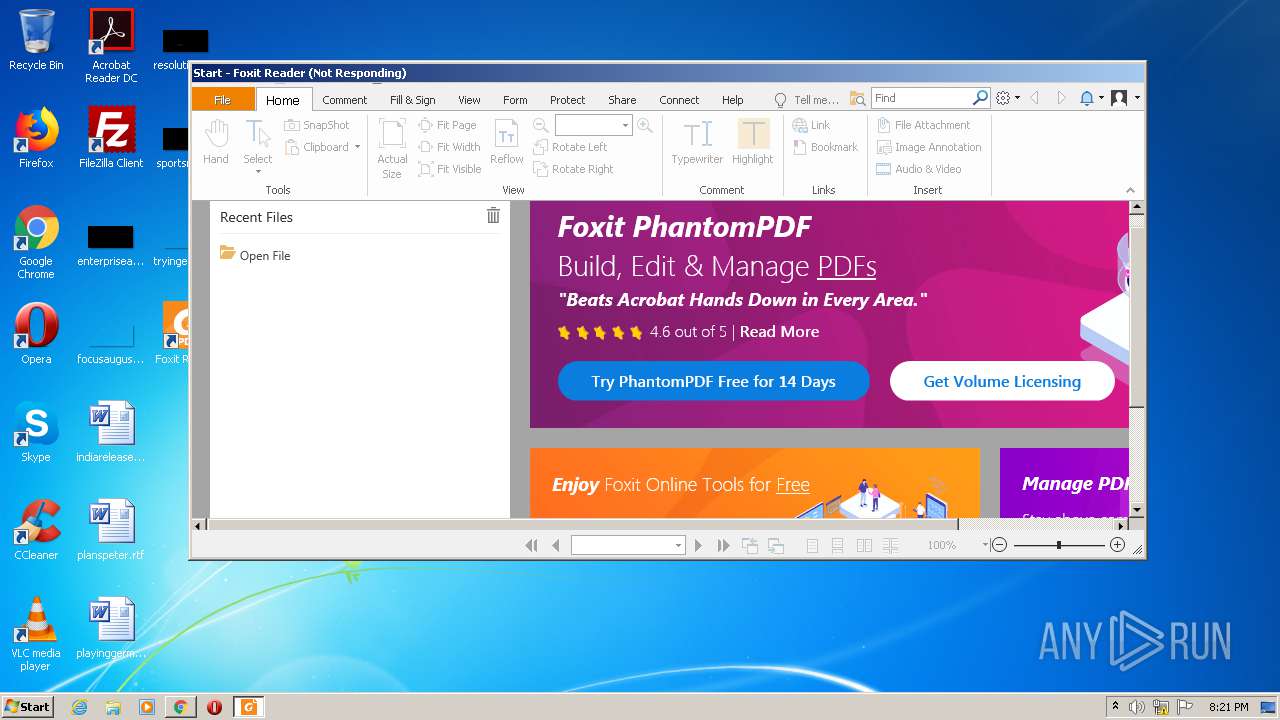Open Google Chrome desktop shortcut
Image resolution: width=1280 pixels, height=720 pixels.
click(x=36, y=242)
